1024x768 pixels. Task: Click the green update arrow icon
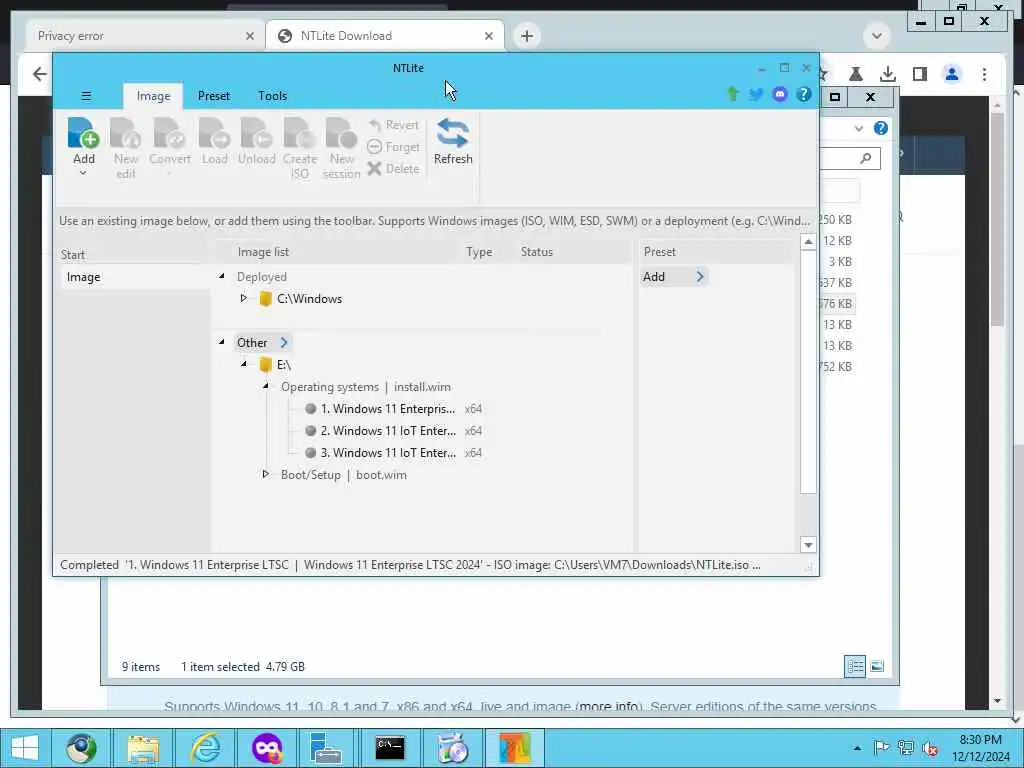tap(733, 94)
